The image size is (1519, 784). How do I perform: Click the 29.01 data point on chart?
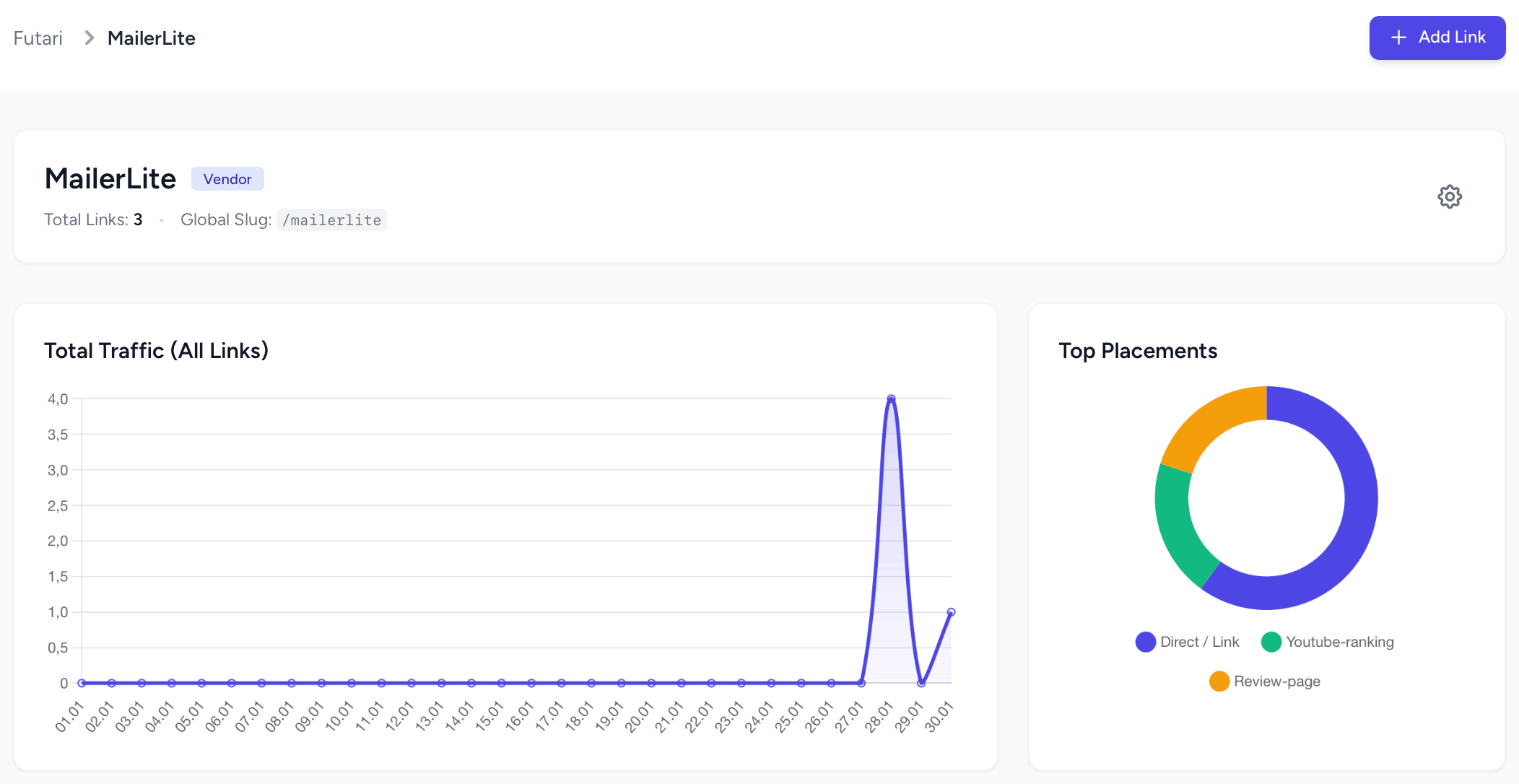921,682
